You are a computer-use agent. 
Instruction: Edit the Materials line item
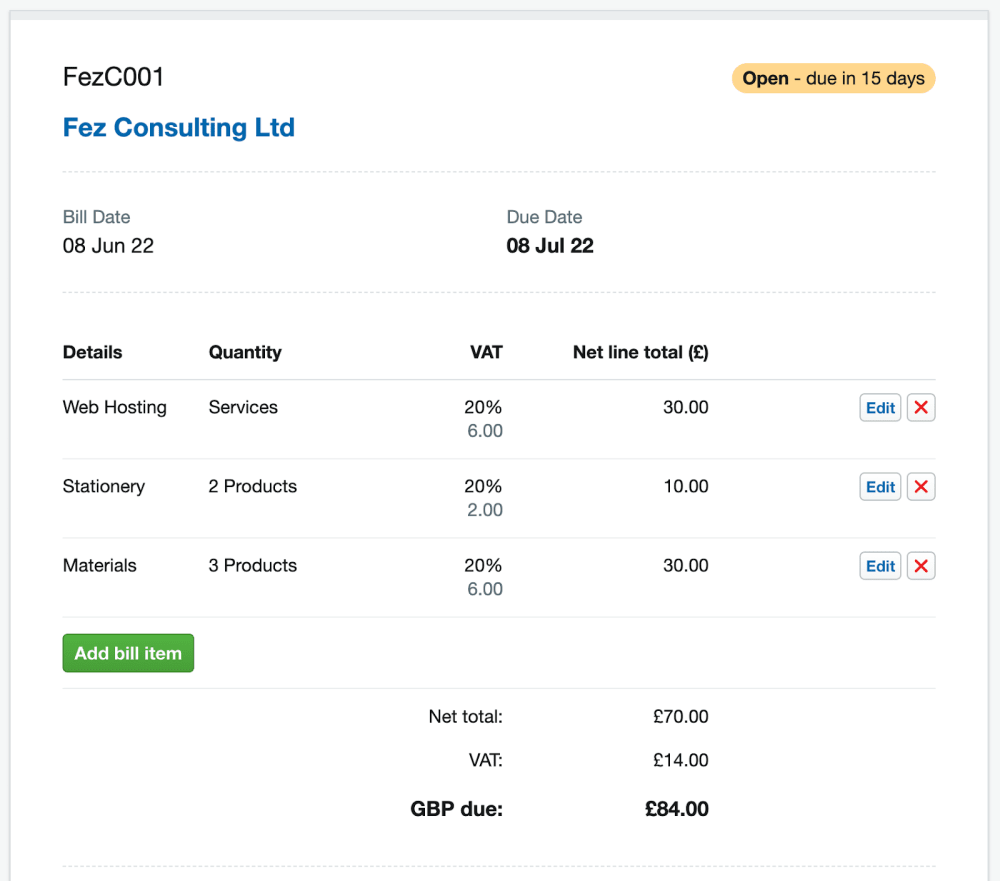(x=880, y=566)
